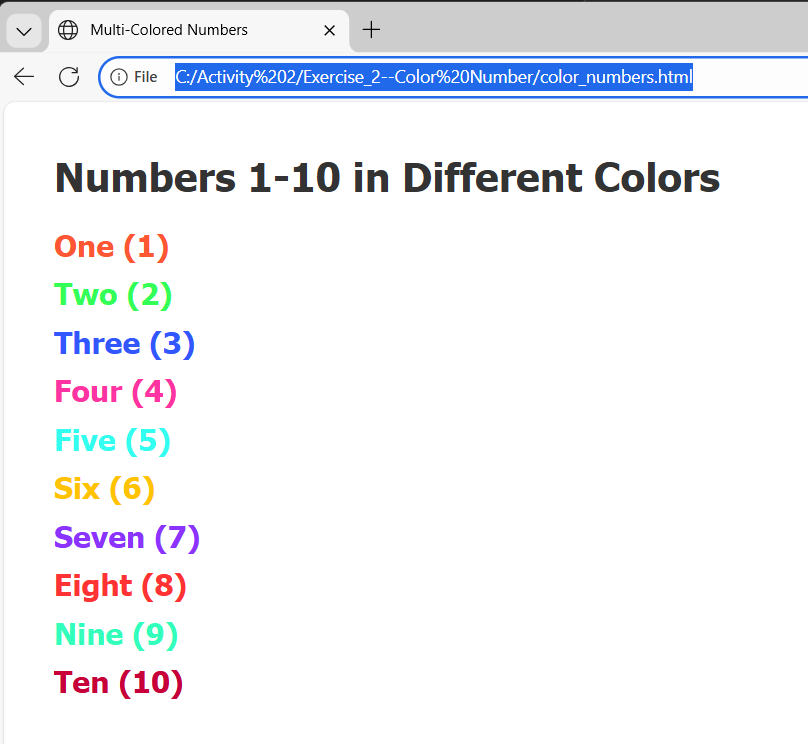Click the heading Numbers 1-10 in Different Colors
The height and width of the screenshot is (744, 808).
click(x=387, y=179)
